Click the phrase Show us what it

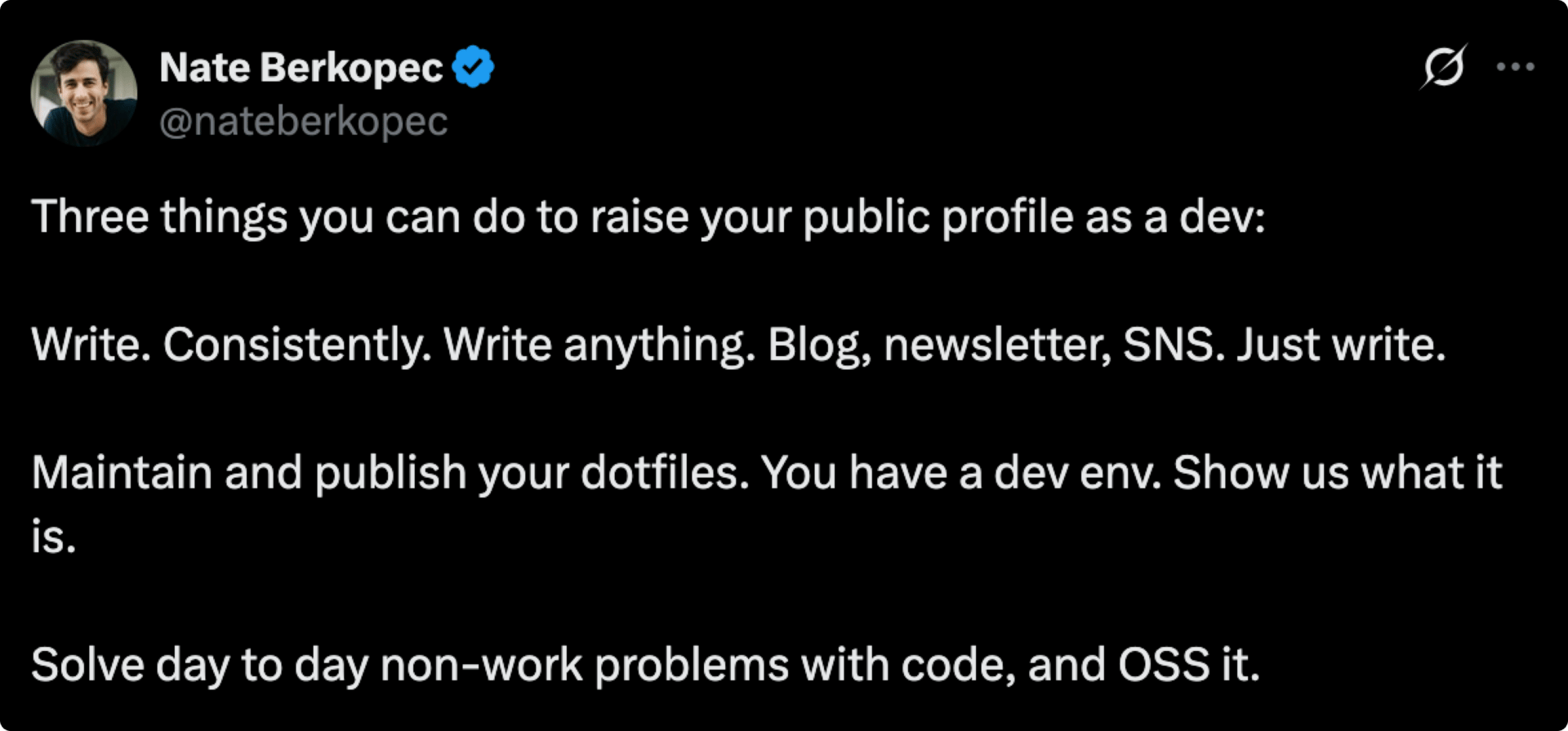pyautogui.click(x=1338, y=473)
